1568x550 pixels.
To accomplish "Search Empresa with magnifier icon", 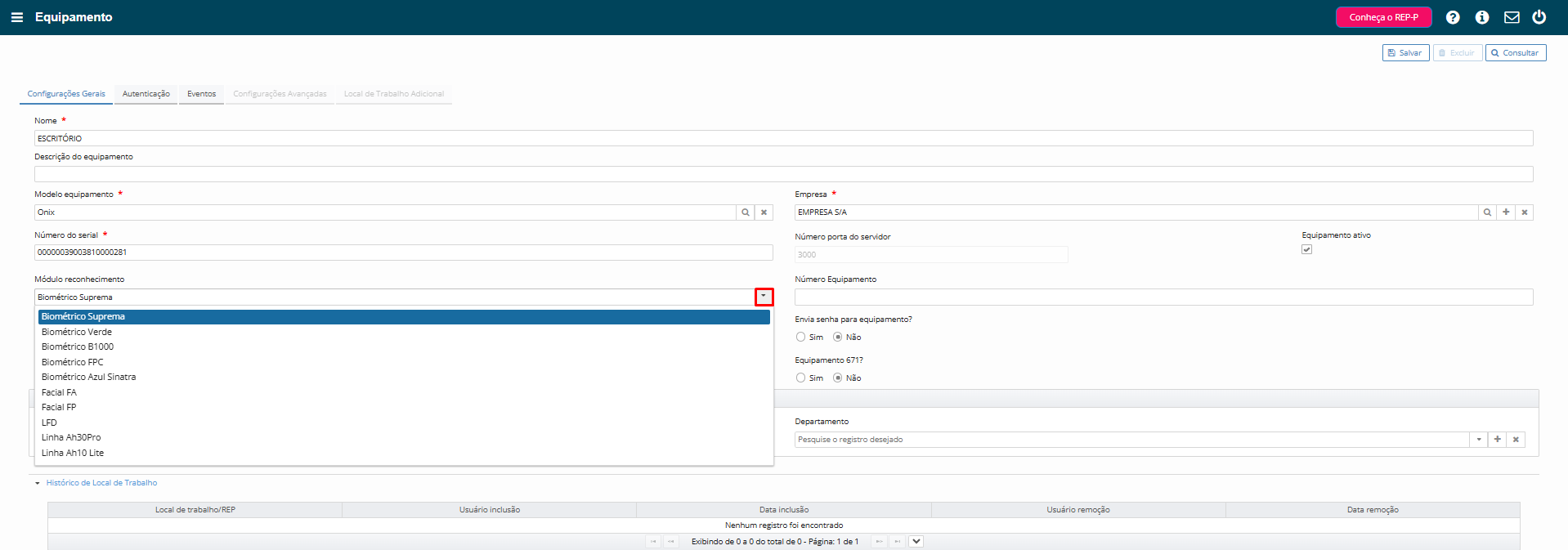I will click(x=1487, y=212).
